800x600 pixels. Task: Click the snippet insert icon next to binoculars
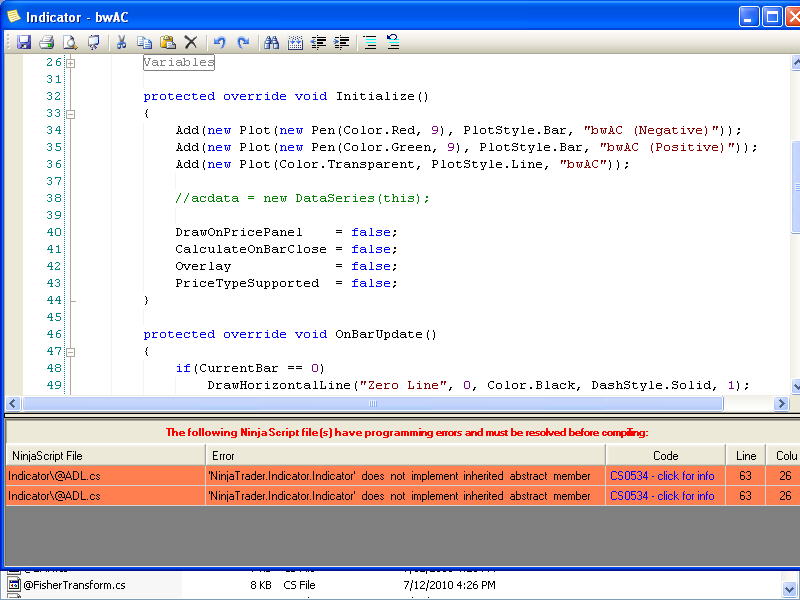(295, 42)
